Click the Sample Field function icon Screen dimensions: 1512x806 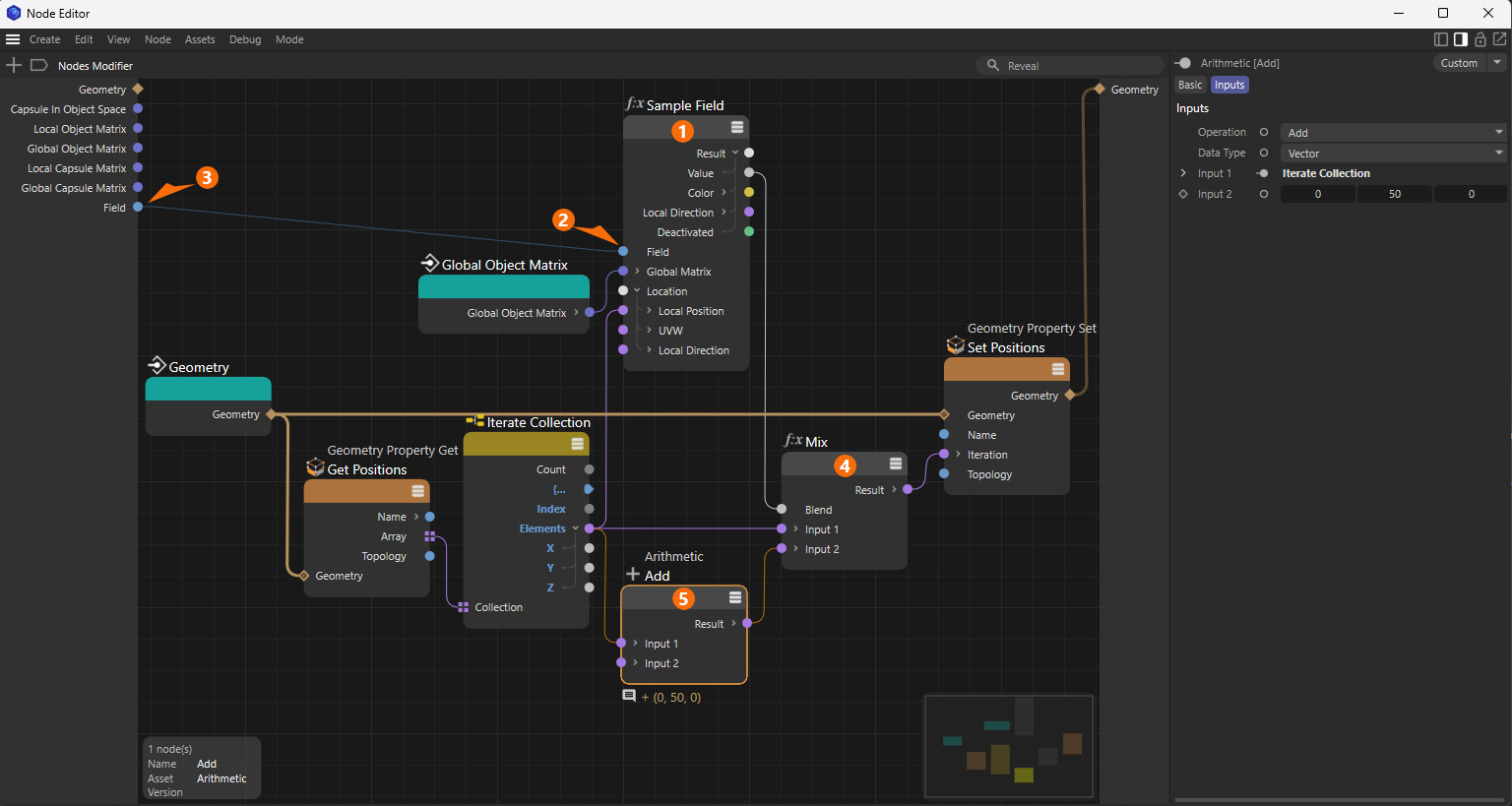[x=634, y=104]
